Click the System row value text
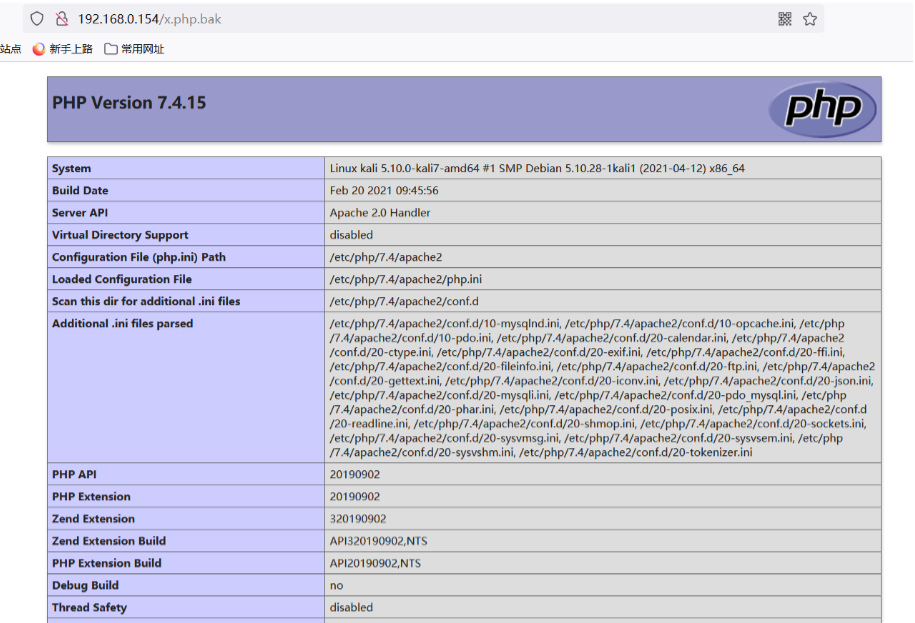 [537, 169]
